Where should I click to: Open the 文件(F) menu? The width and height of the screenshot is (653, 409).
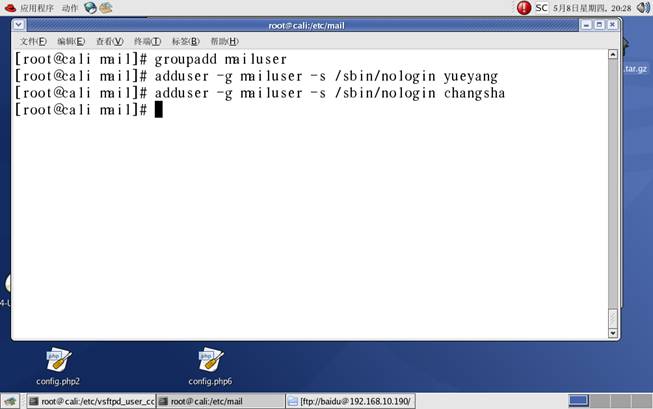point(33,41)
